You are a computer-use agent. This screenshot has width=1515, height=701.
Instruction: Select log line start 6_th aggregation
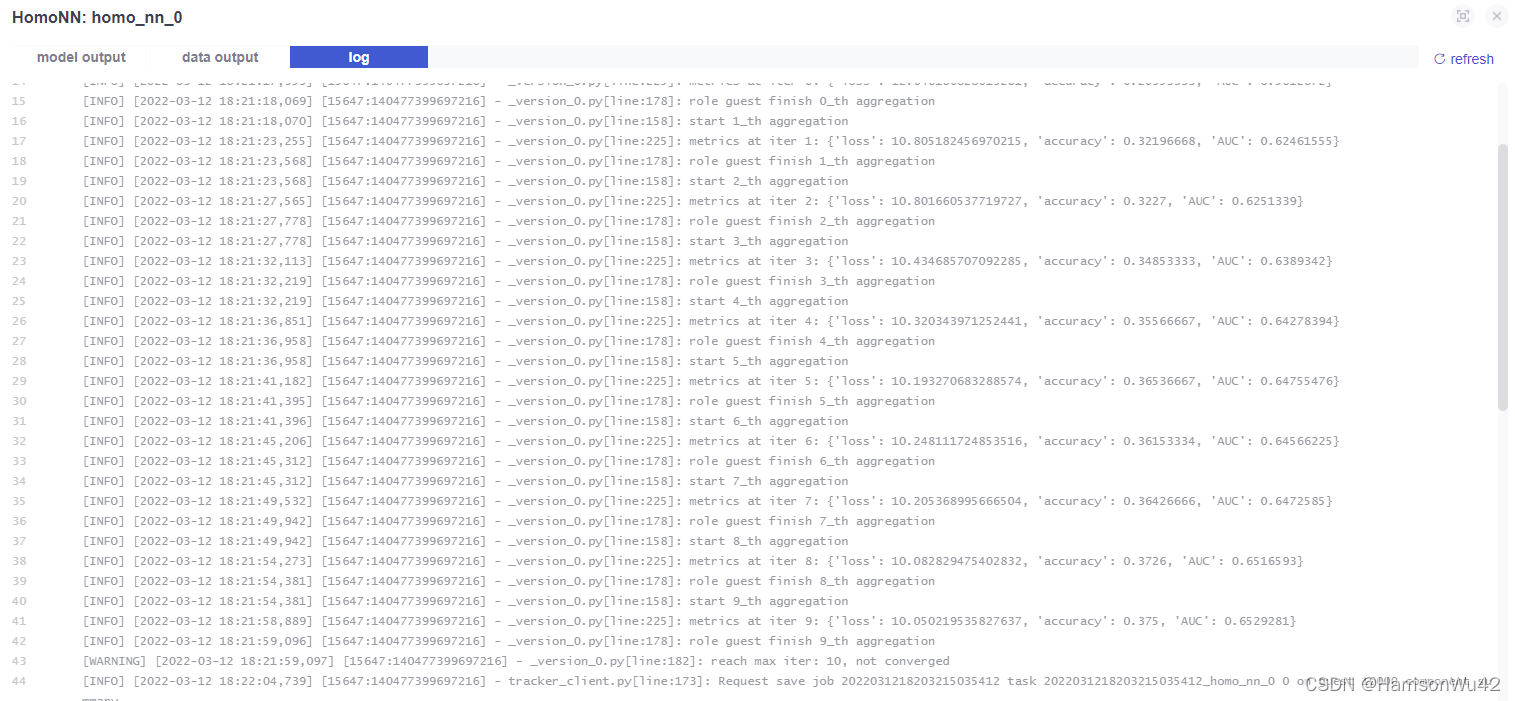466,421
